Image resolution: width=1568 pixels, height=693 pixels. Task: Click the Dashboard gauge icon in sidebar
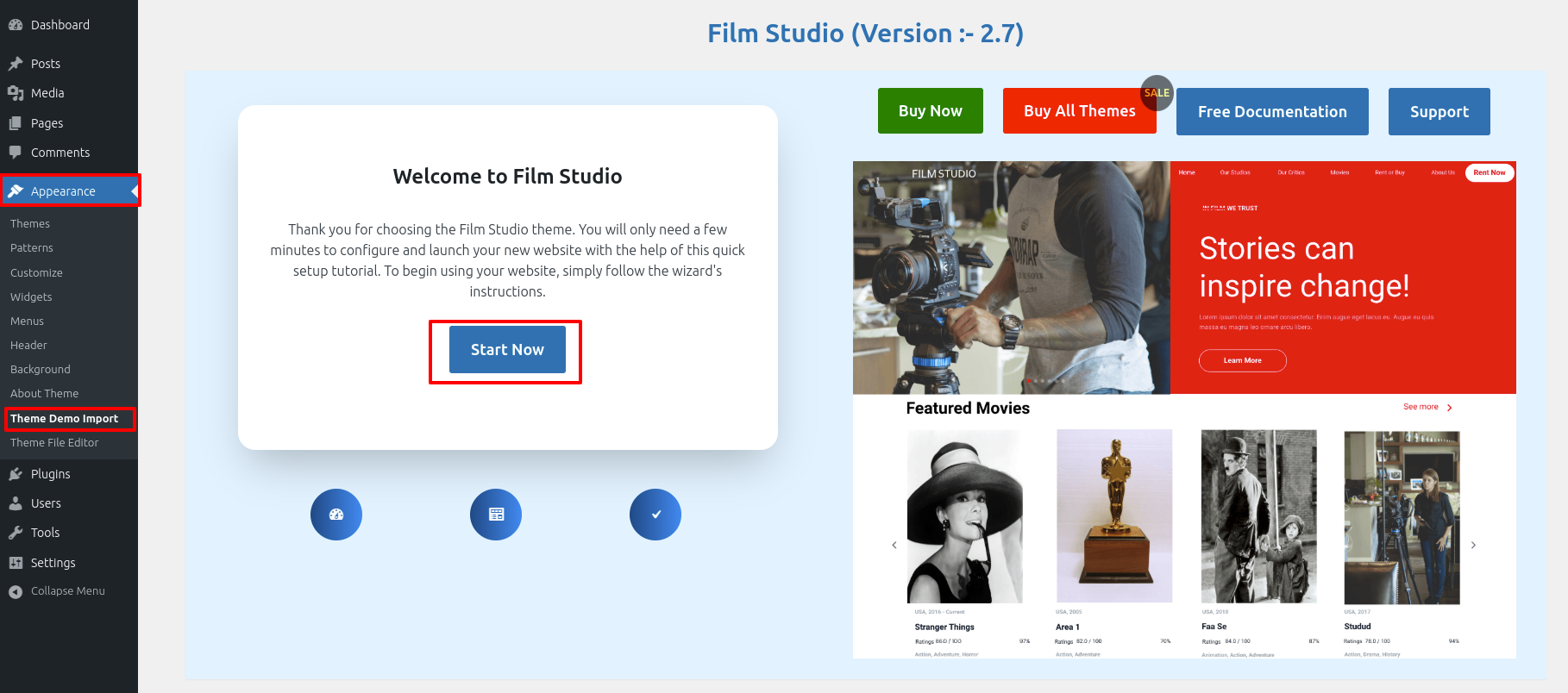pyautogui.click(x=16, y=25)
